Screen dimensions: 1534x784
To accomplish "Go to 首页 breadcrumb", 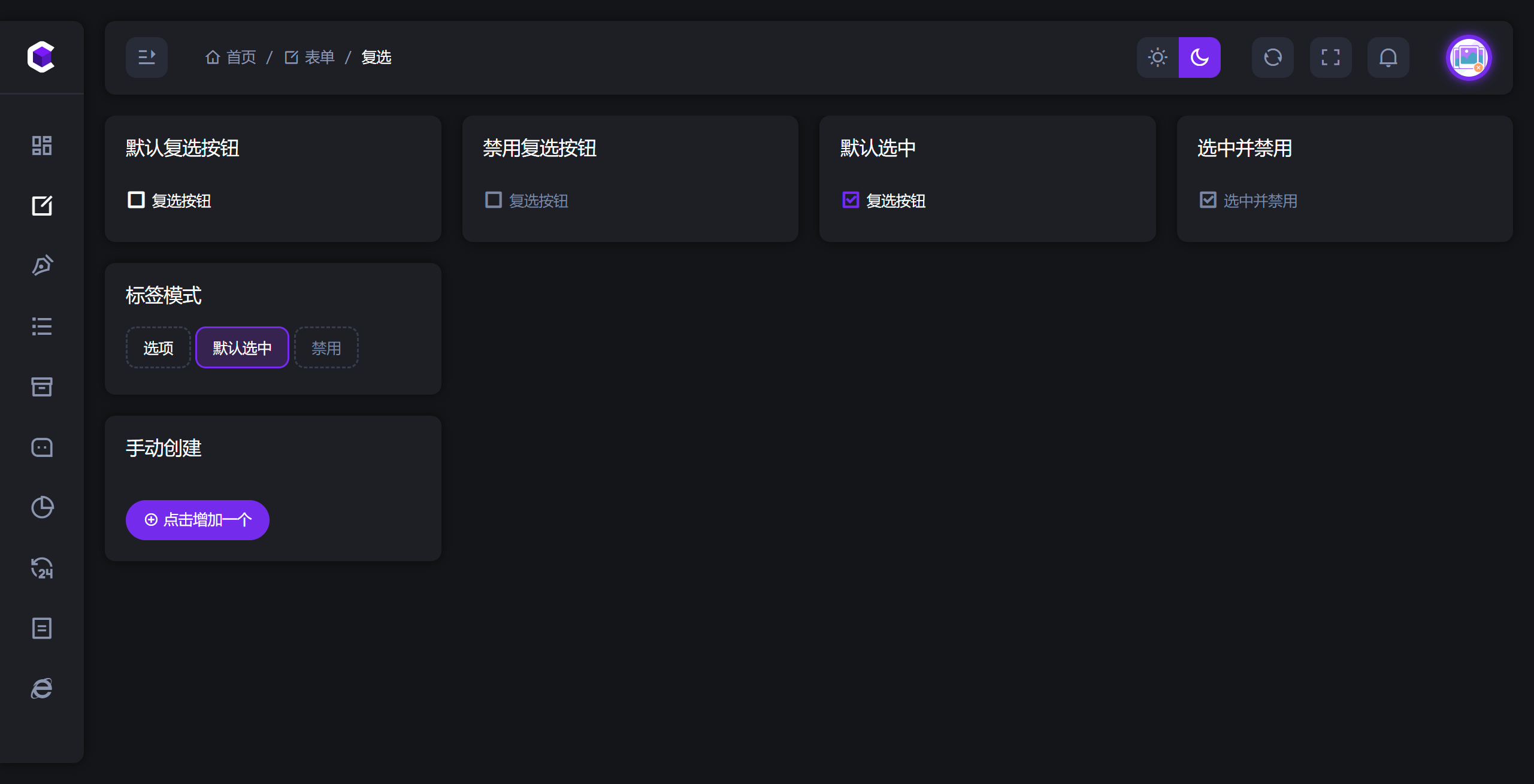I will (231, 57).
